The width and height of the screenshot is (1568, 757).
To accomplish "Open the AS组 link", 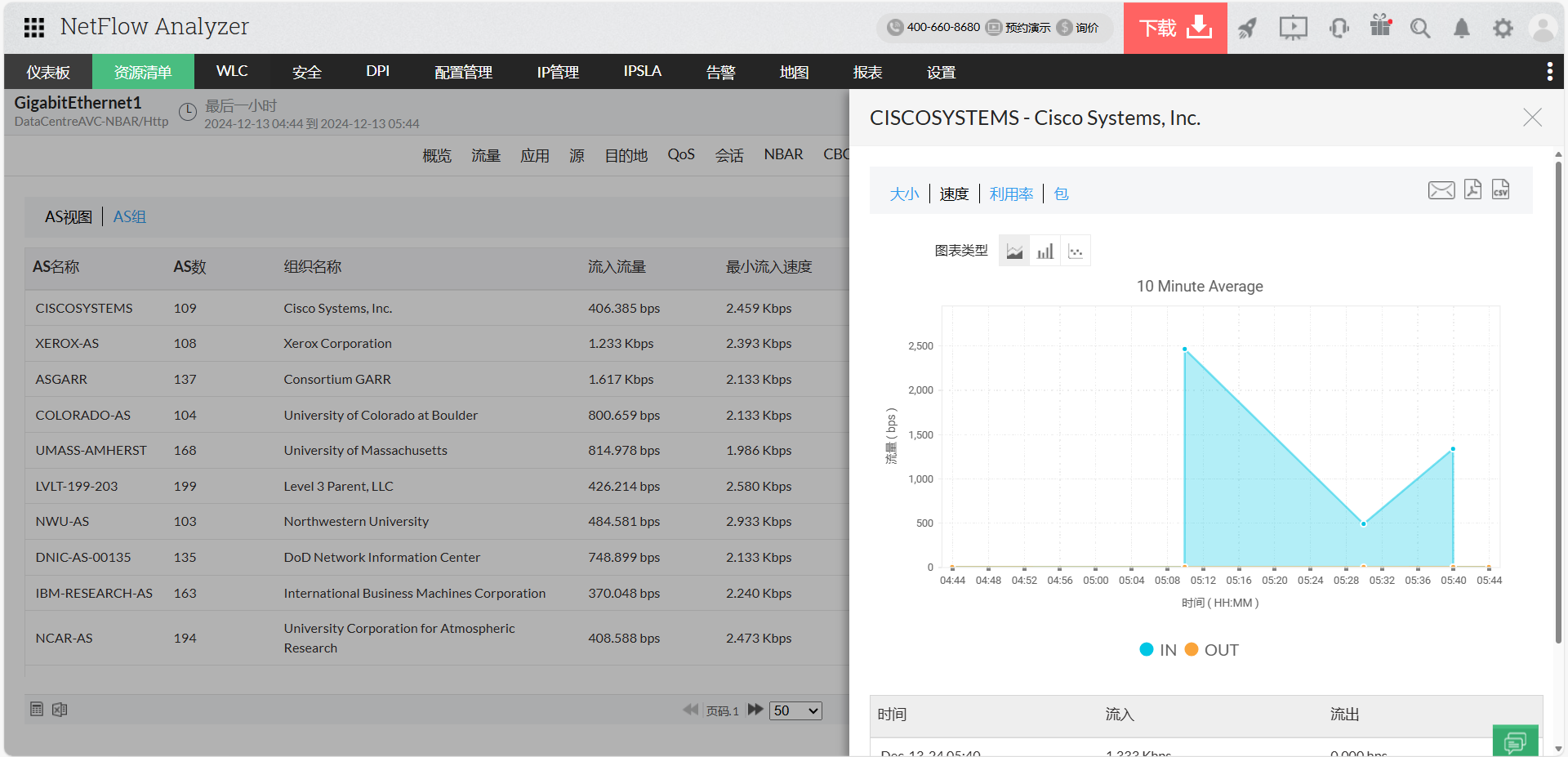I will tap(129, 217).
